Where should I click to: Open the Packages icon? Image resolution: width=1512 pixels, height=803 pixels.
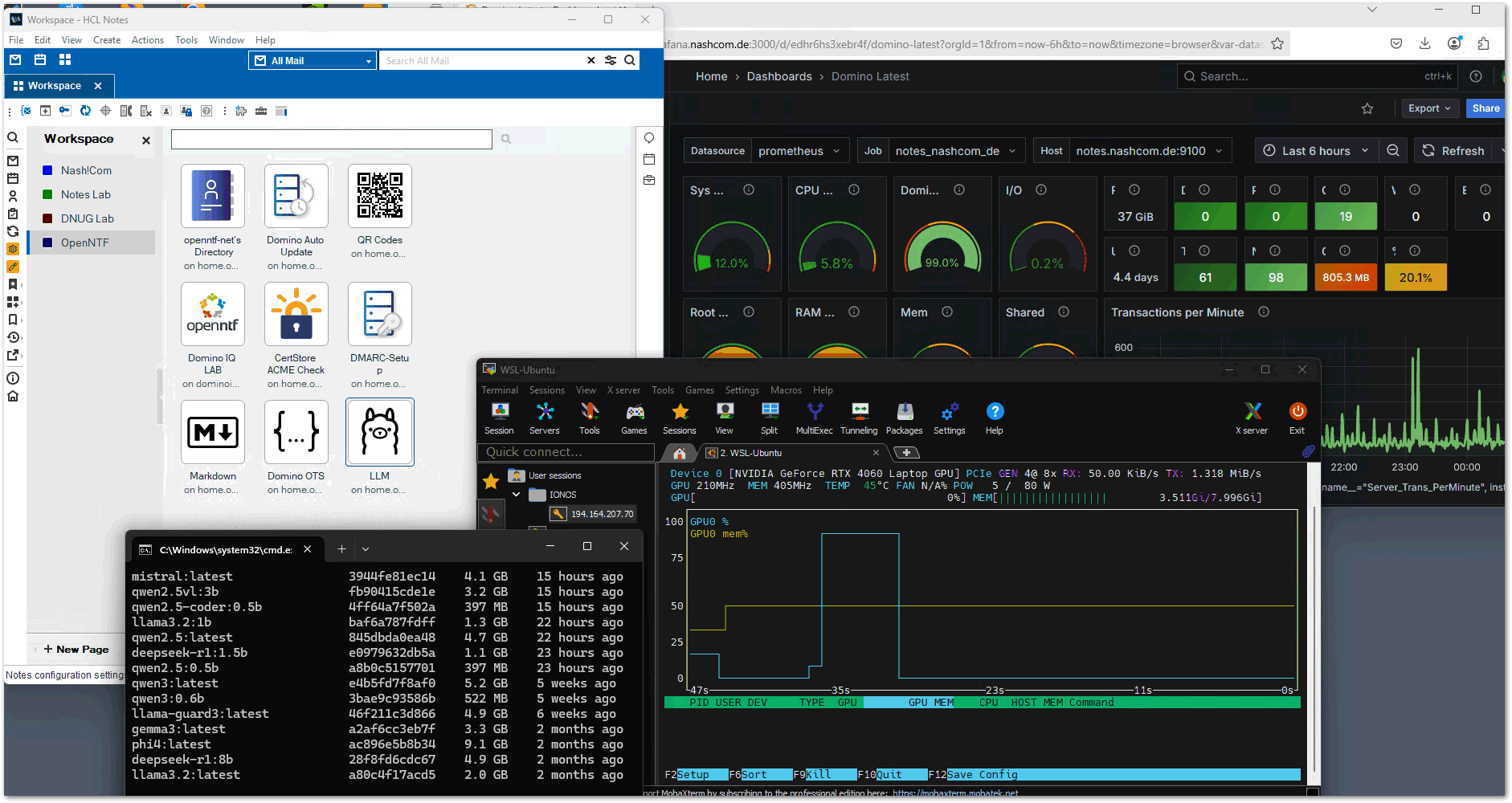[x=905, y=418]
